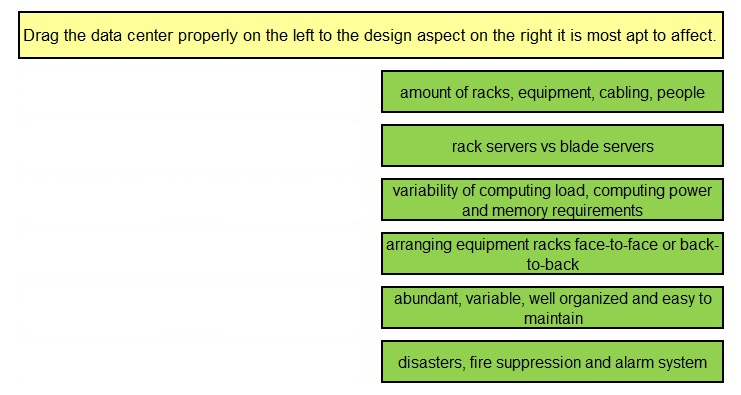Click the yellow instruction banner about data center

pos(370,35)
